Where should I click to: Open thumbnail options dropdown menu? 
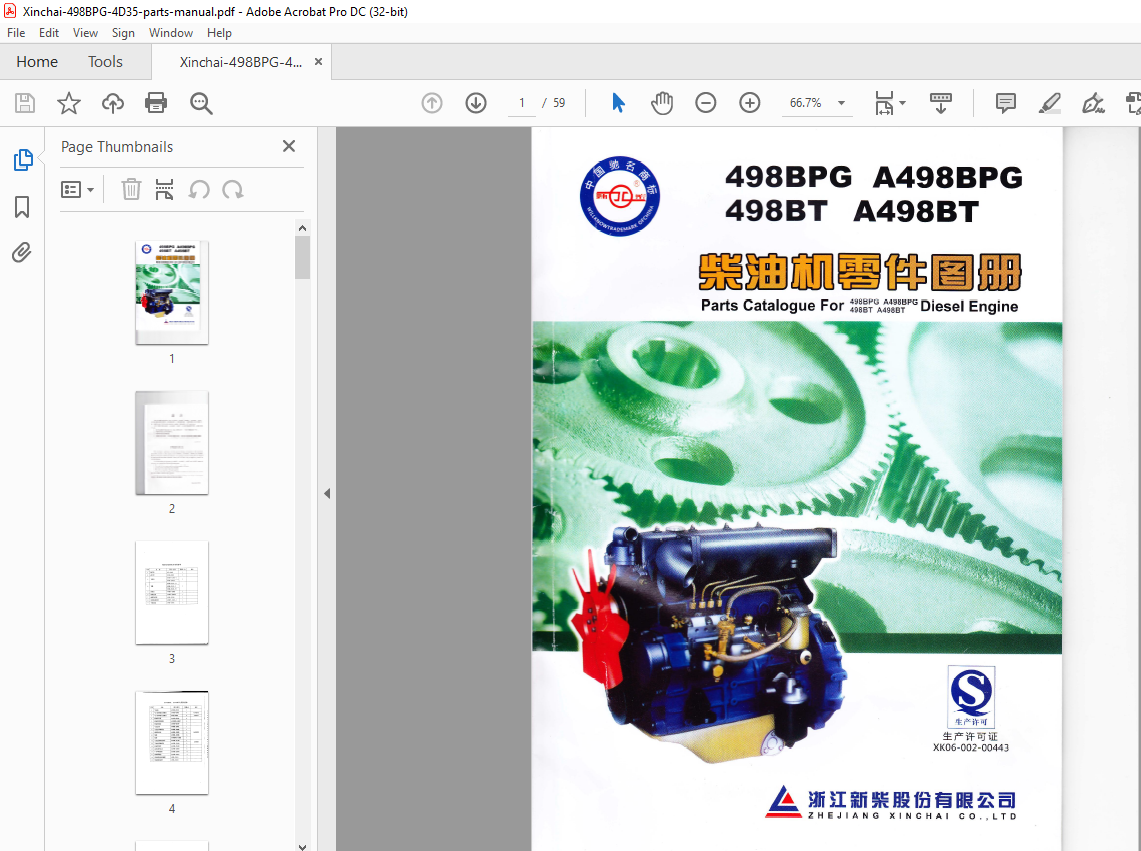pyautogui.click(x=77, y=190)
